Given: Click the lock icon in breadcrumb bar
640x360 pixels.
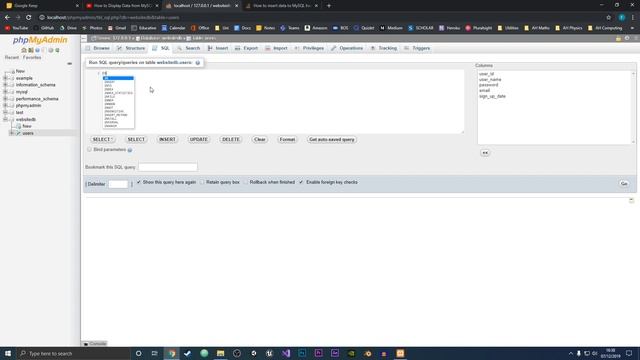Looking at the screenshot, I should (x=618, y=38).
